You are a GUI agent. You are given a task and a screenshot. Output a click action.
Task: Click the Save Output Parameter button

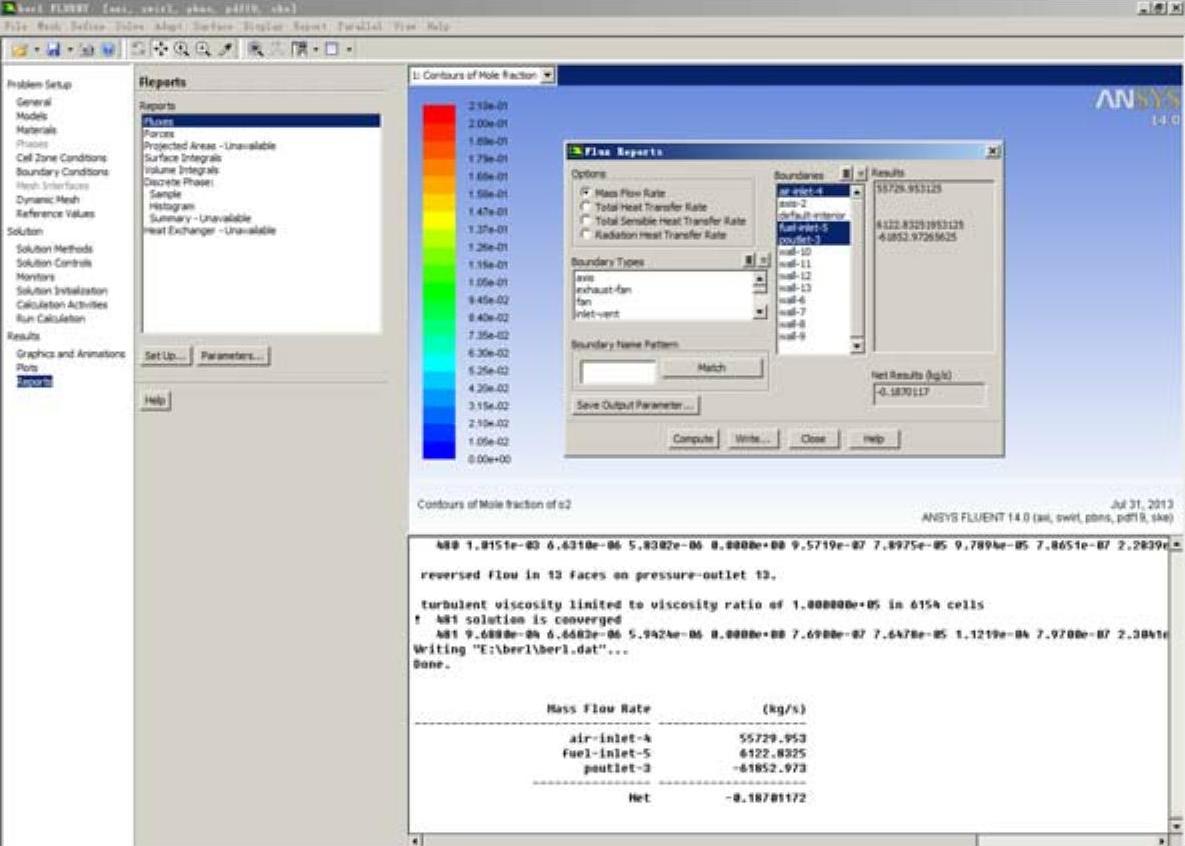click(636, 405)
